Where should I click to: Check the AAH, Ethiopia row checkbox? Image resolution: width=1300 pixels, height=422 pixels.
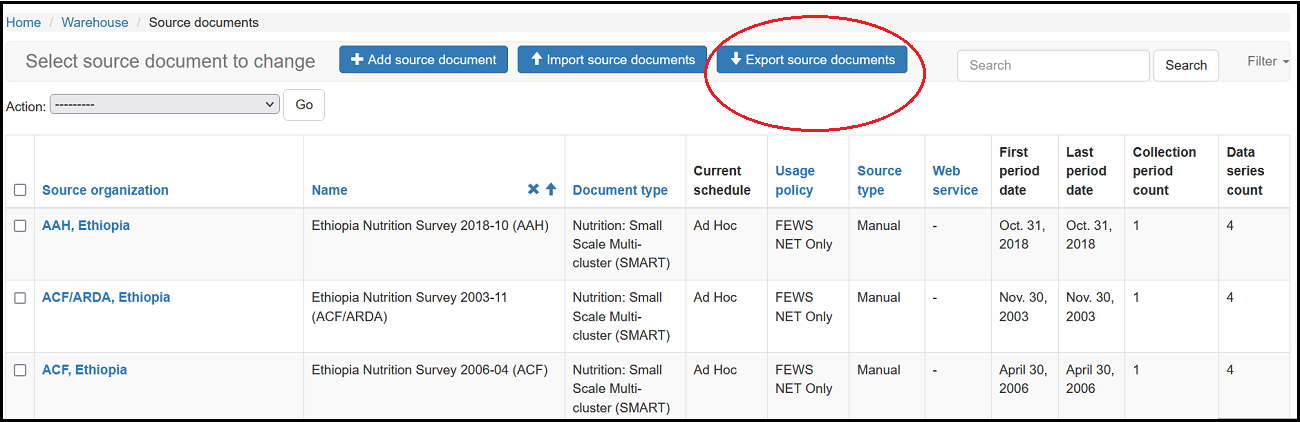[x=20, y=226]
